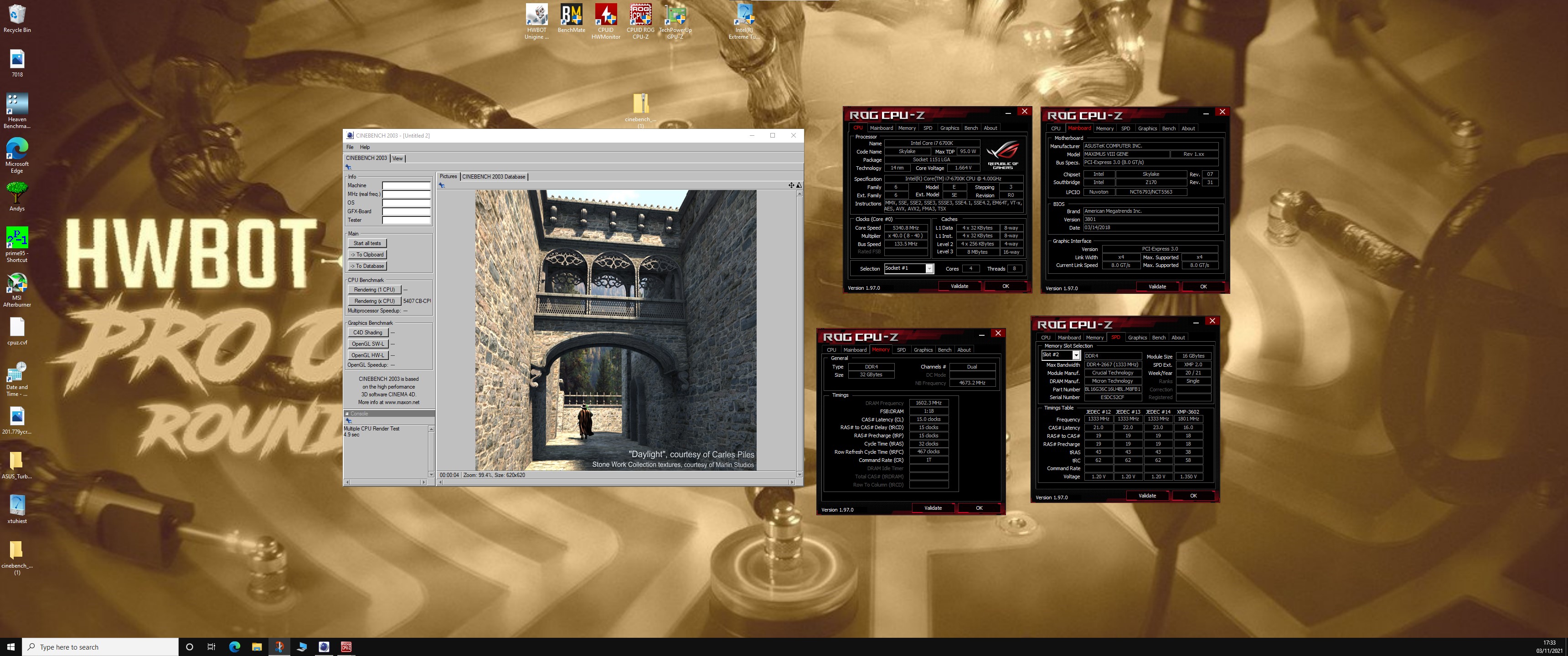Launch CPUID HWMonitor desktop icon
This screenshot has height=656, width=1568.
(606, 21)
